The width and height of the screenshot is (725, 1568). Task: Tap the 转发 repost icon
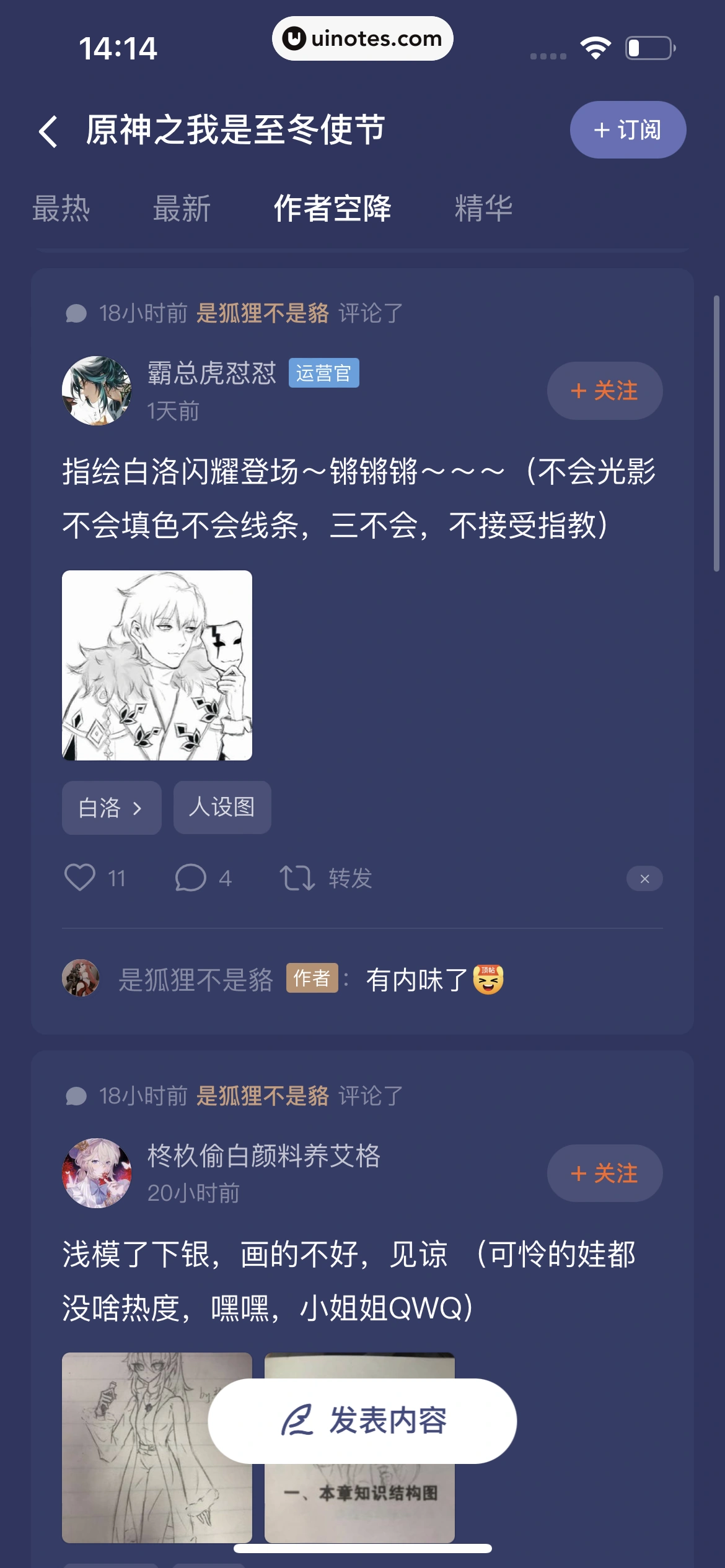click(297, 878)
